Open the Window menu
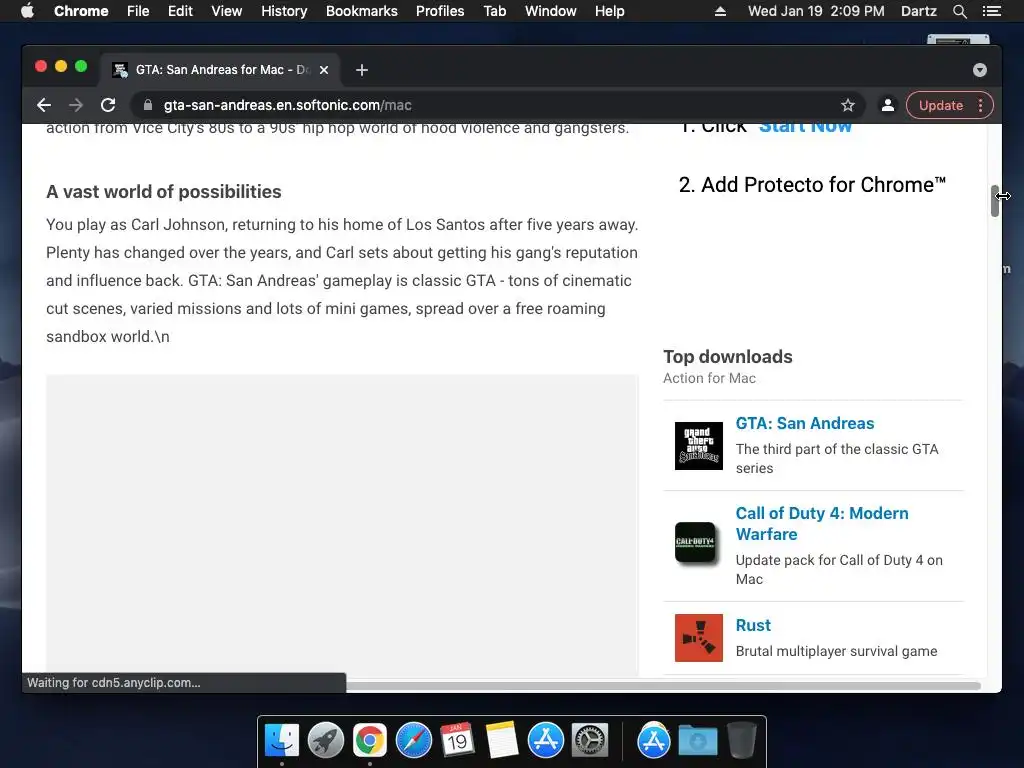This screenshot has width=1024, height=768. click(551, 11)
